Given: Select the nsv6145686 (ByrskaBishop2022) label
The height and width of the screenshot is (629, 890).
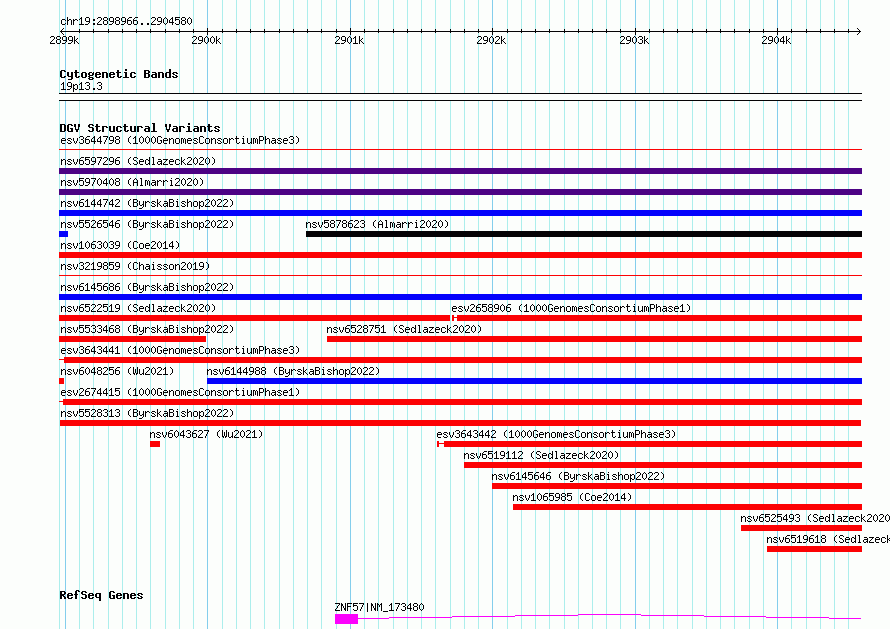Looking at the screenshot, I should point(147,287).
